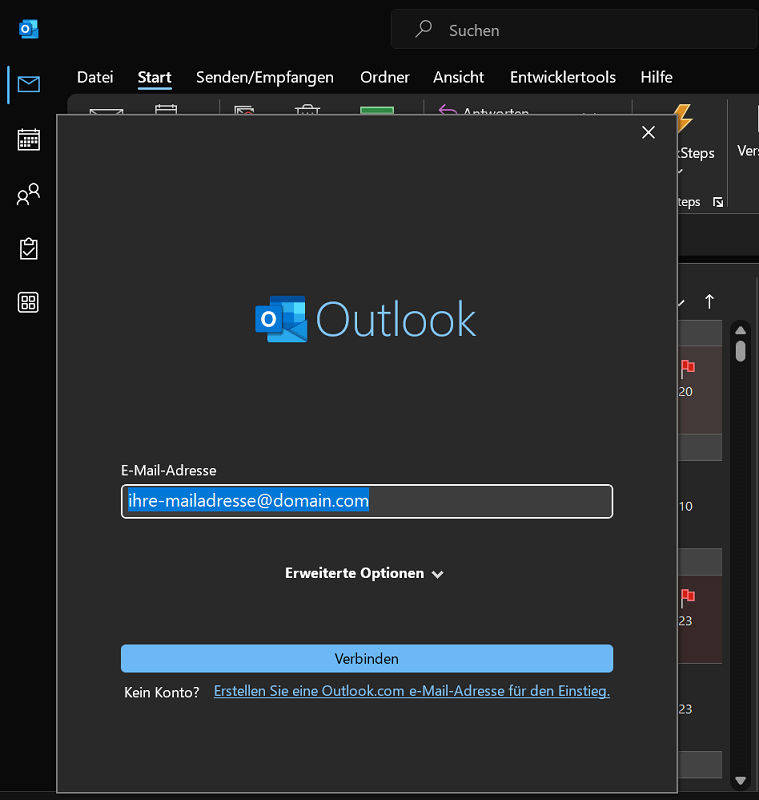The height and width of the screenshot is (800, 759).
Task: Open the Calendar view in sidebar
Action: (29, 139)
